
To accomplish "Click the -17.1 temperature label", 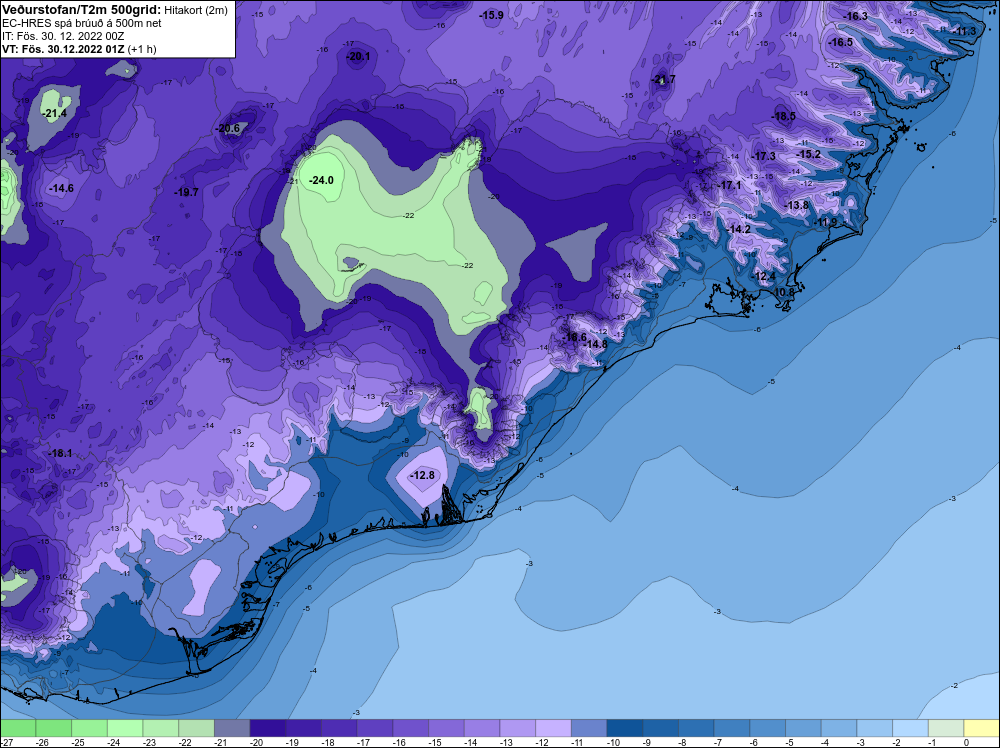I will [729, 185].
